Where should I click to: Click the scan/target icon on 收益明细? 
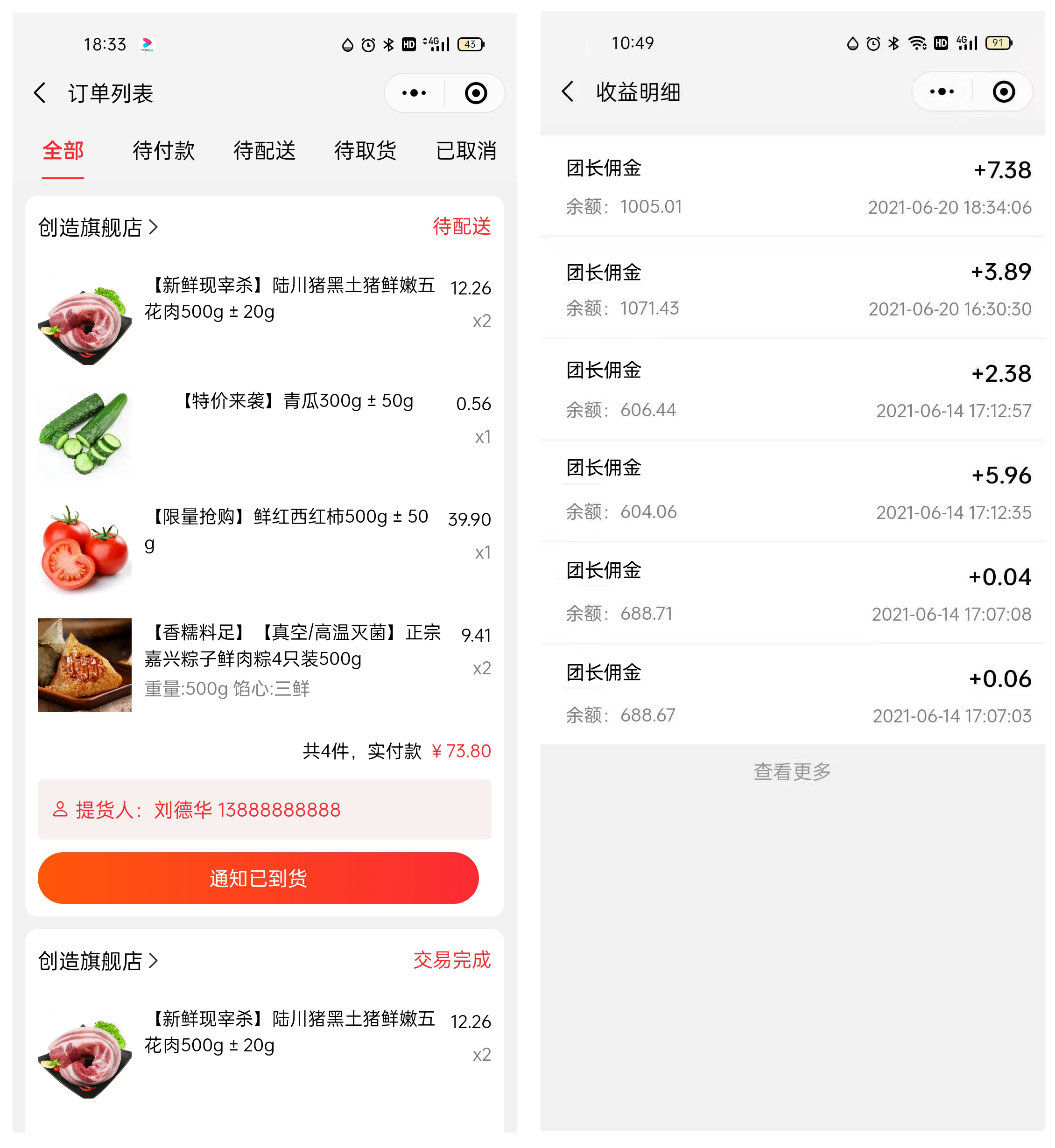pyautogui.click(x=1007, y=93)
